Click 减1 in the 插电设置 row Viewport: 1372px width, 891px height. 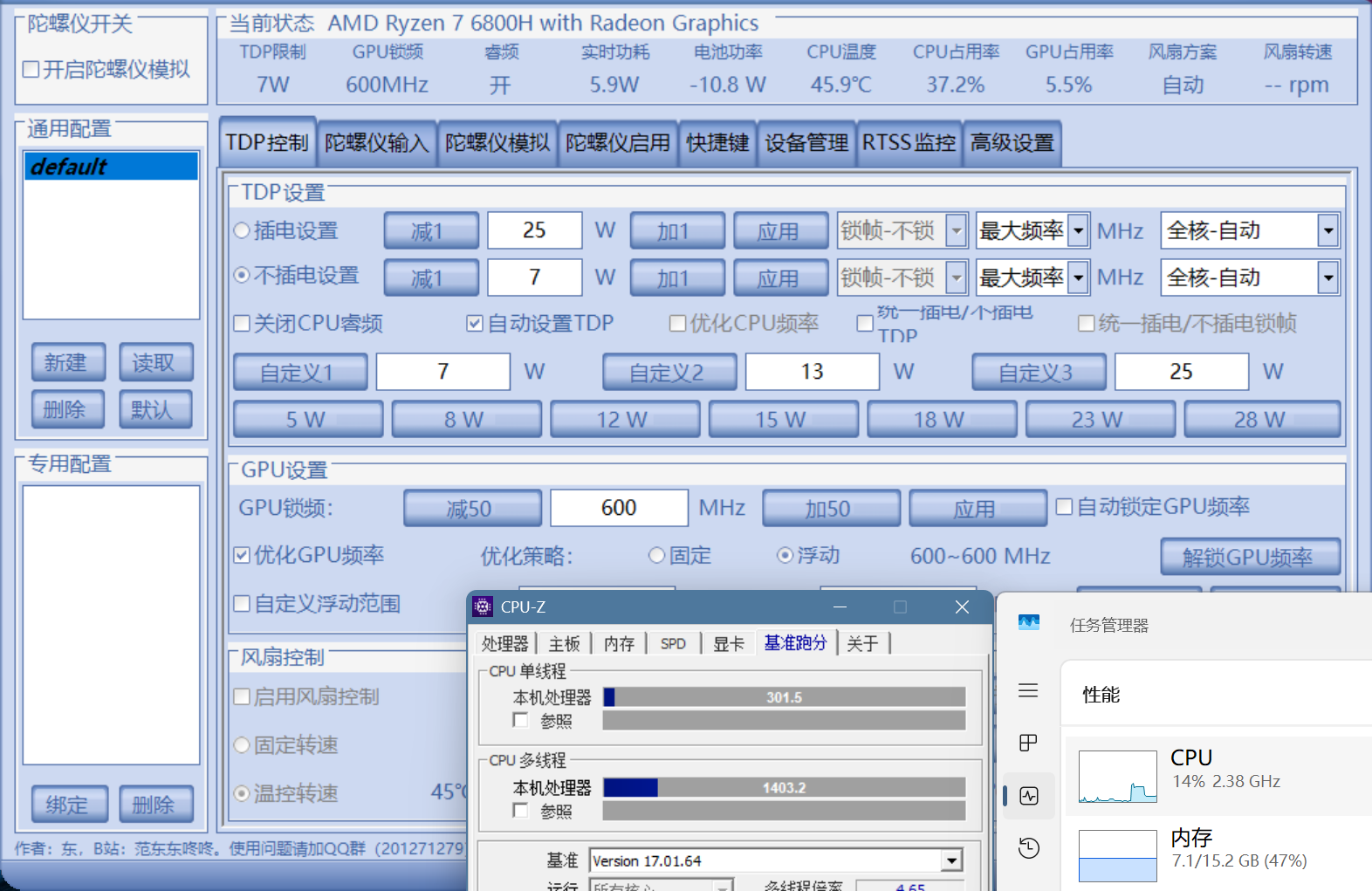coord(431,230)
